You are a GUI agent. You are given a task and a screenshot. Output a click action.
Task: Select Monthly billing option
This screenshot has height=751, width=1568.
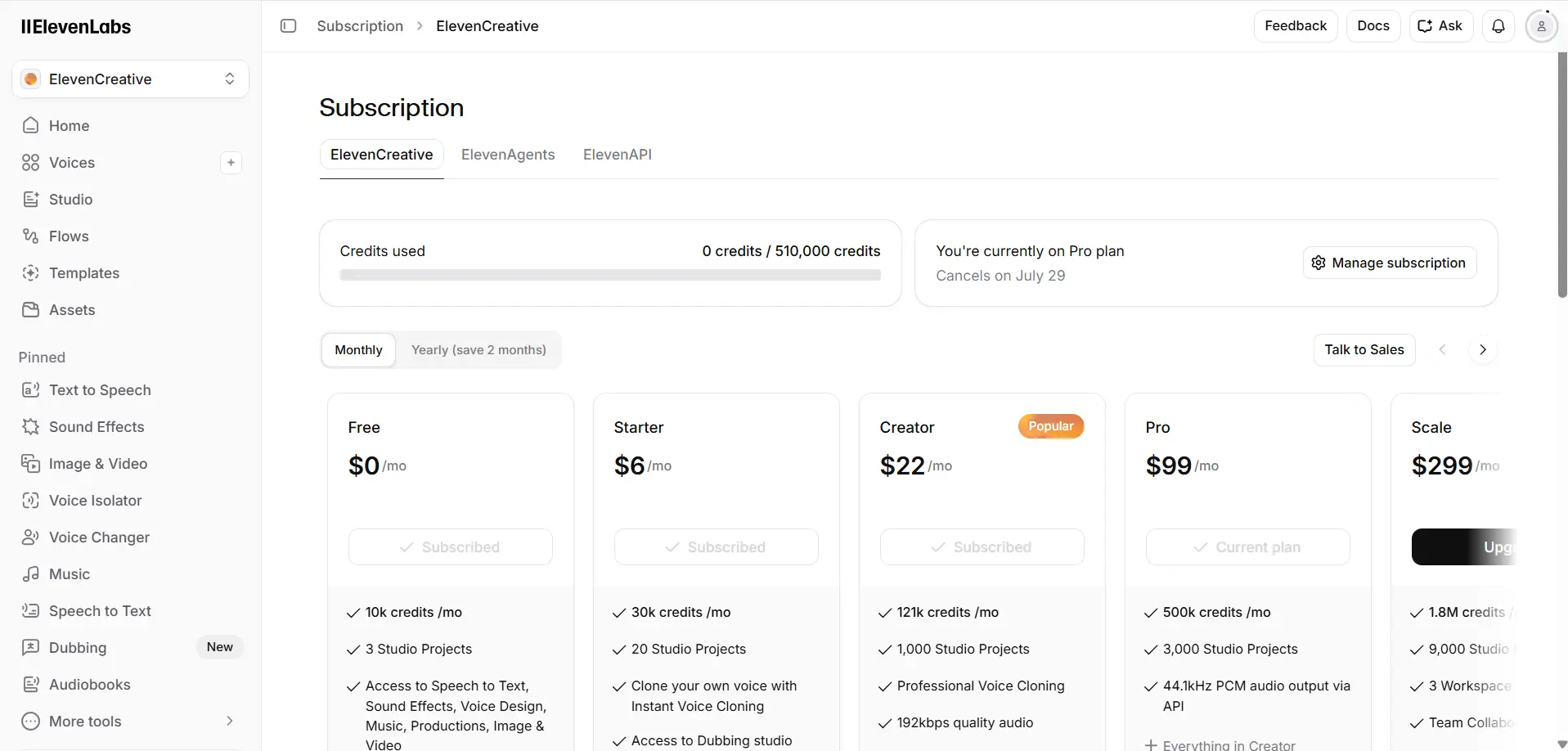point(358,350)
